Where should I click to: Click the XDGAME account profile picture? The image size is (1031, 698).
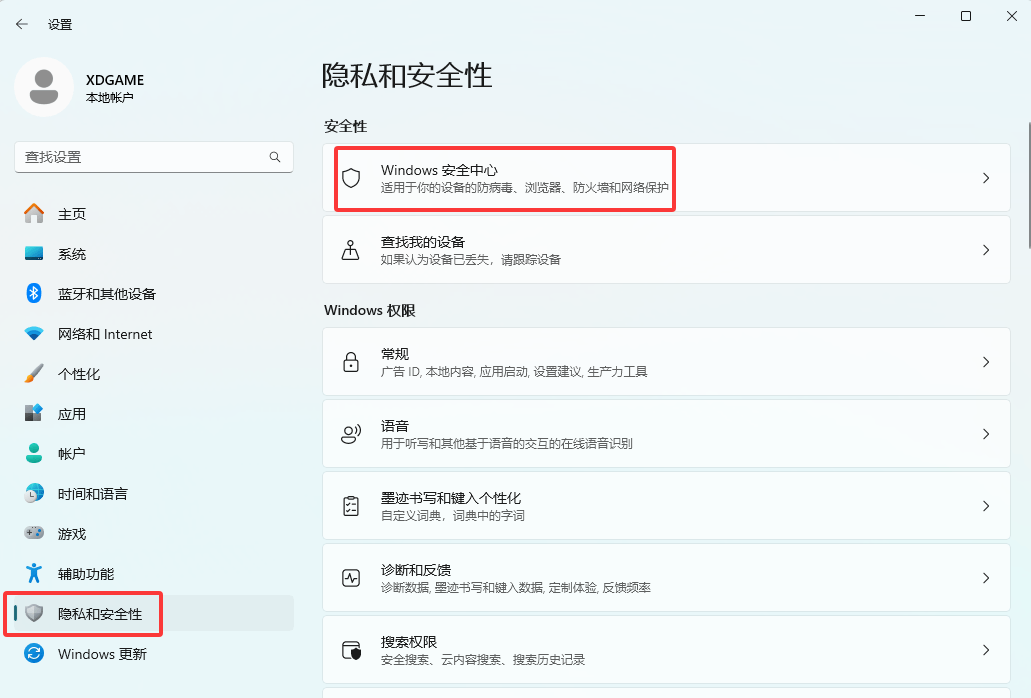click(x=43, y=87)
